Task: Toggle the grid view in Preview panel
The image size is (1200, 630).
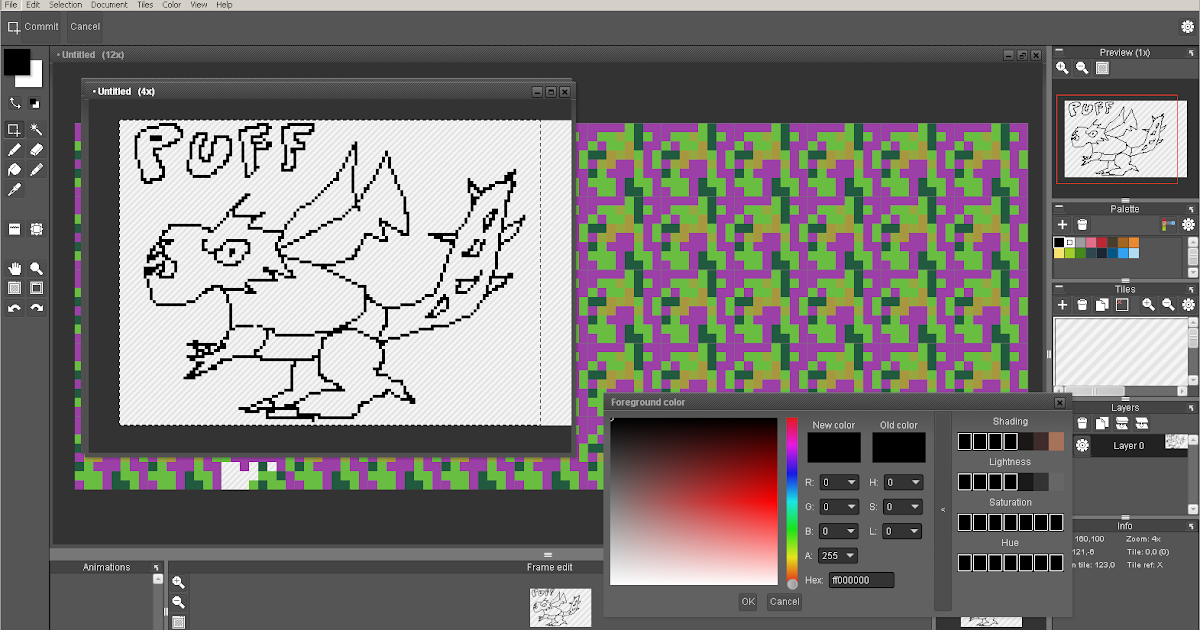Action: [1102, 68]
